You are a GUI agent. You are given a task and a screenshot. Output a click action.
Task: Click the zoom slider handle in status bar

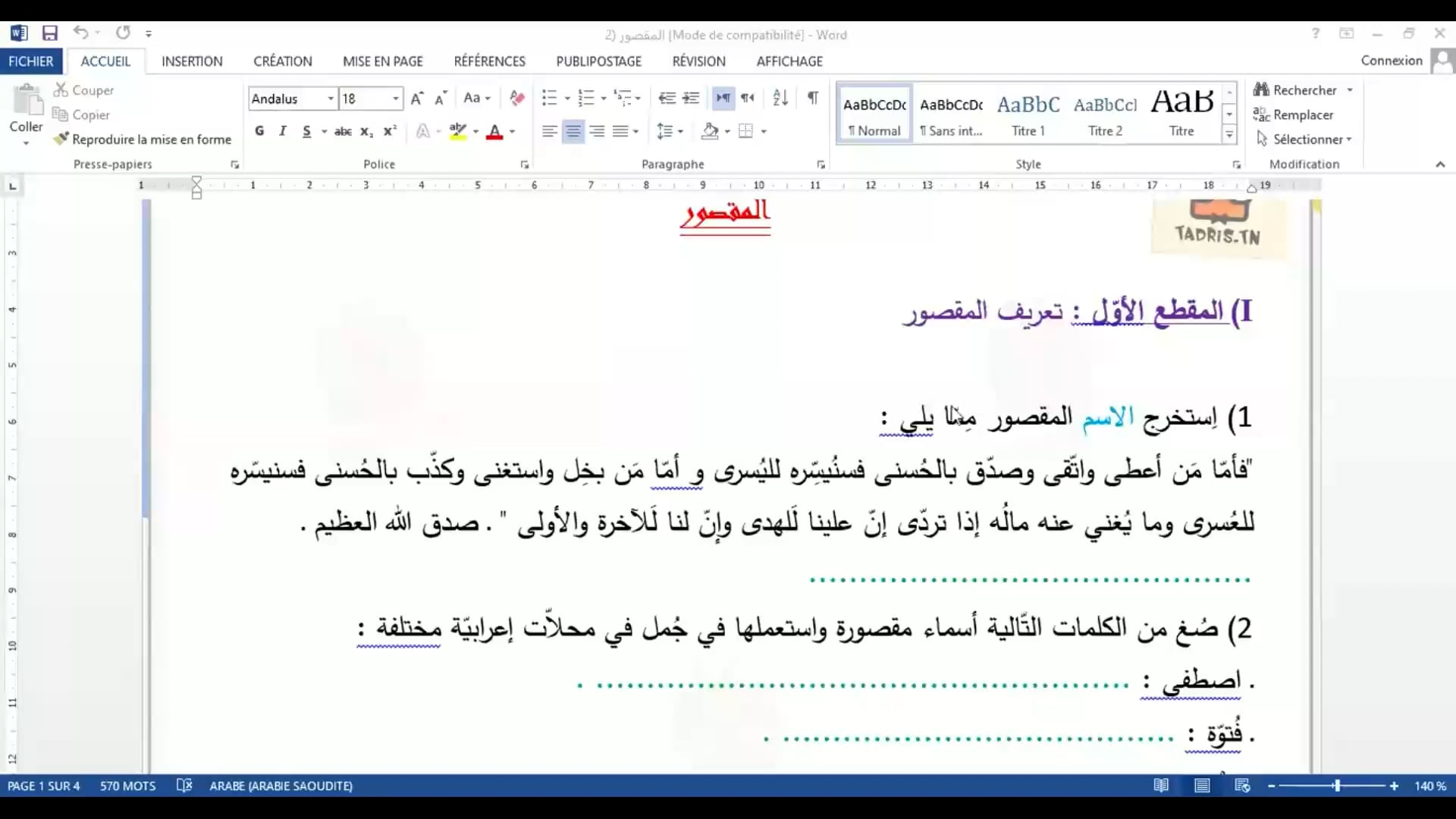[x=1337, y=786]
